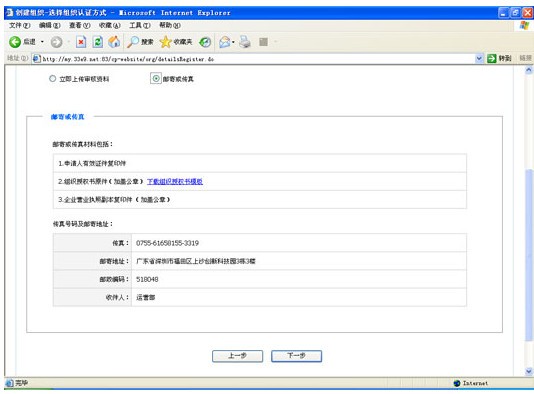Open the Mail icon dropdown arrow
Image resolution: width=534 pixels, height=394 pixels.
(x=233, y=42)
